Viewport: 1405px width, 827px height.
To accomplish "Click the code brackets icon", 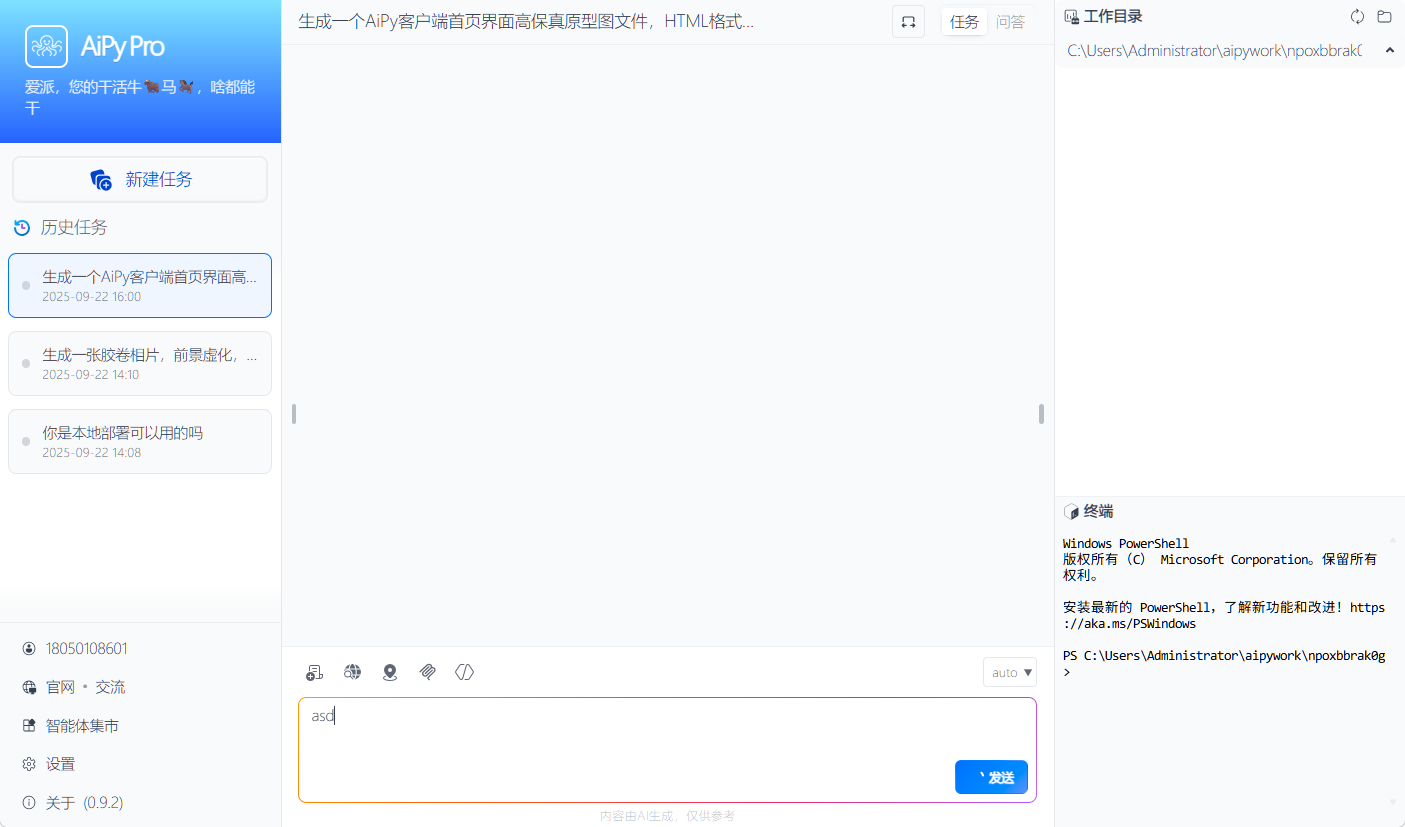I will (464, 672).
